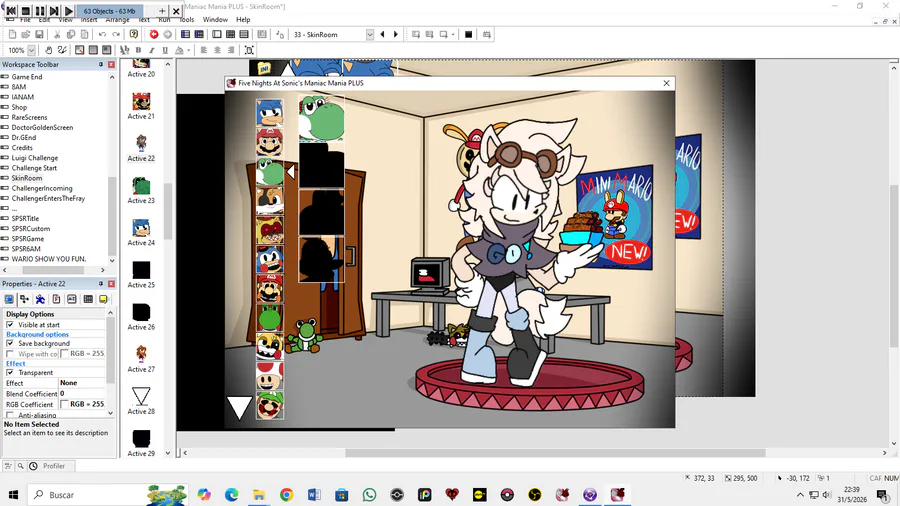The width and height of the screenshot is (900, 506).
Task: Click the Wipe color RGB swatch
Action: 64,354
